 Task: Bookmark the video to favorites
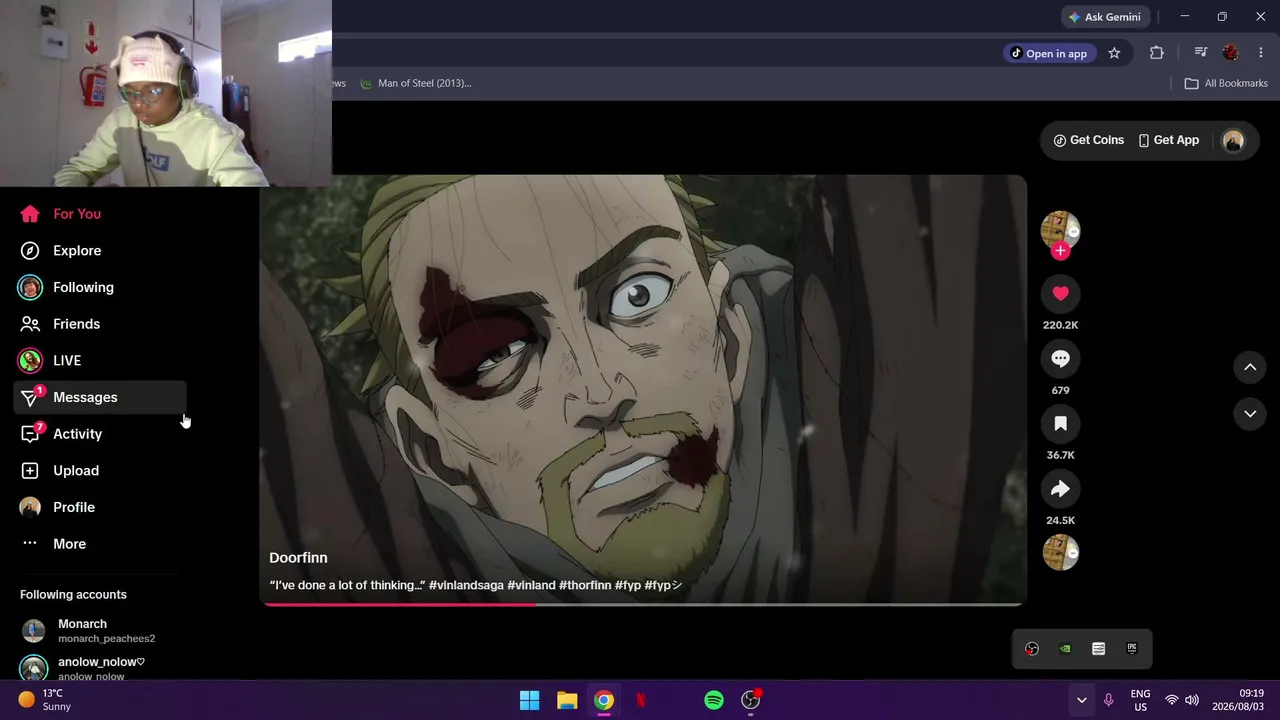click(1060, 424)
